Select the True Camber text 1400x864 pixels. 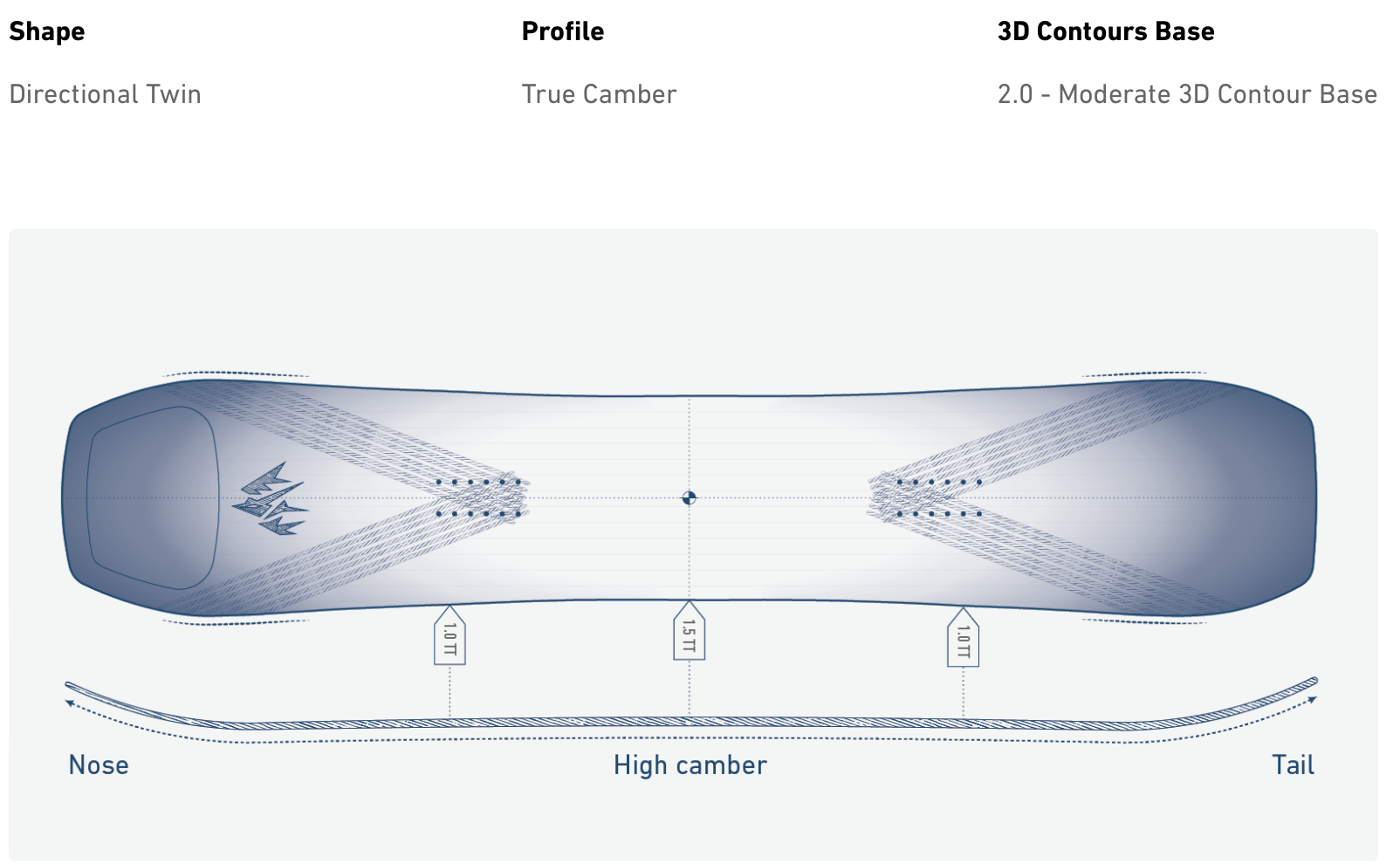(x=599, y=94)
